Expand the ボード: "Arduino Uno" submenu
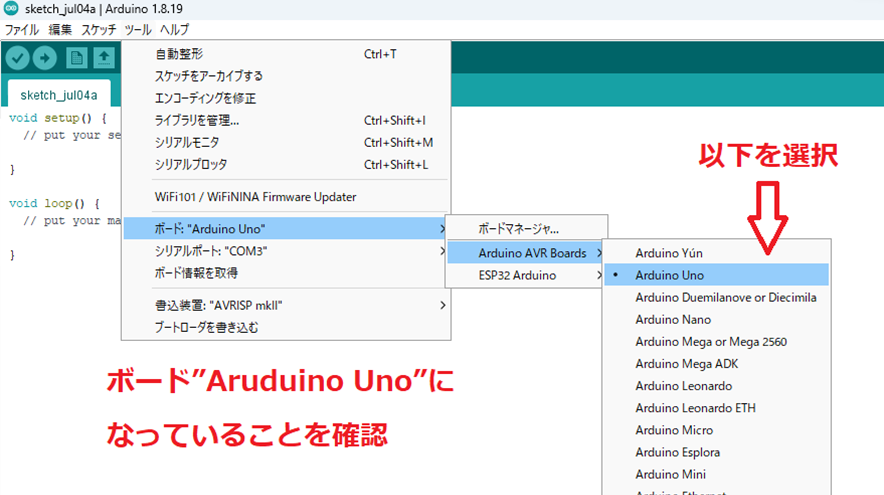 286,228
